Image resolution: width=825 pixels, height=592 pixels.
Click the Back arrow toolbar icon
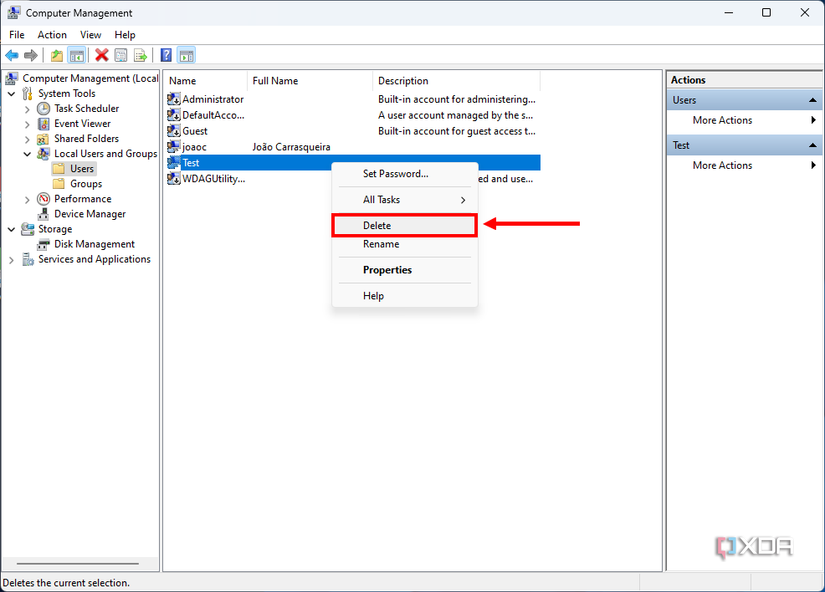click(x=12, y=55)
